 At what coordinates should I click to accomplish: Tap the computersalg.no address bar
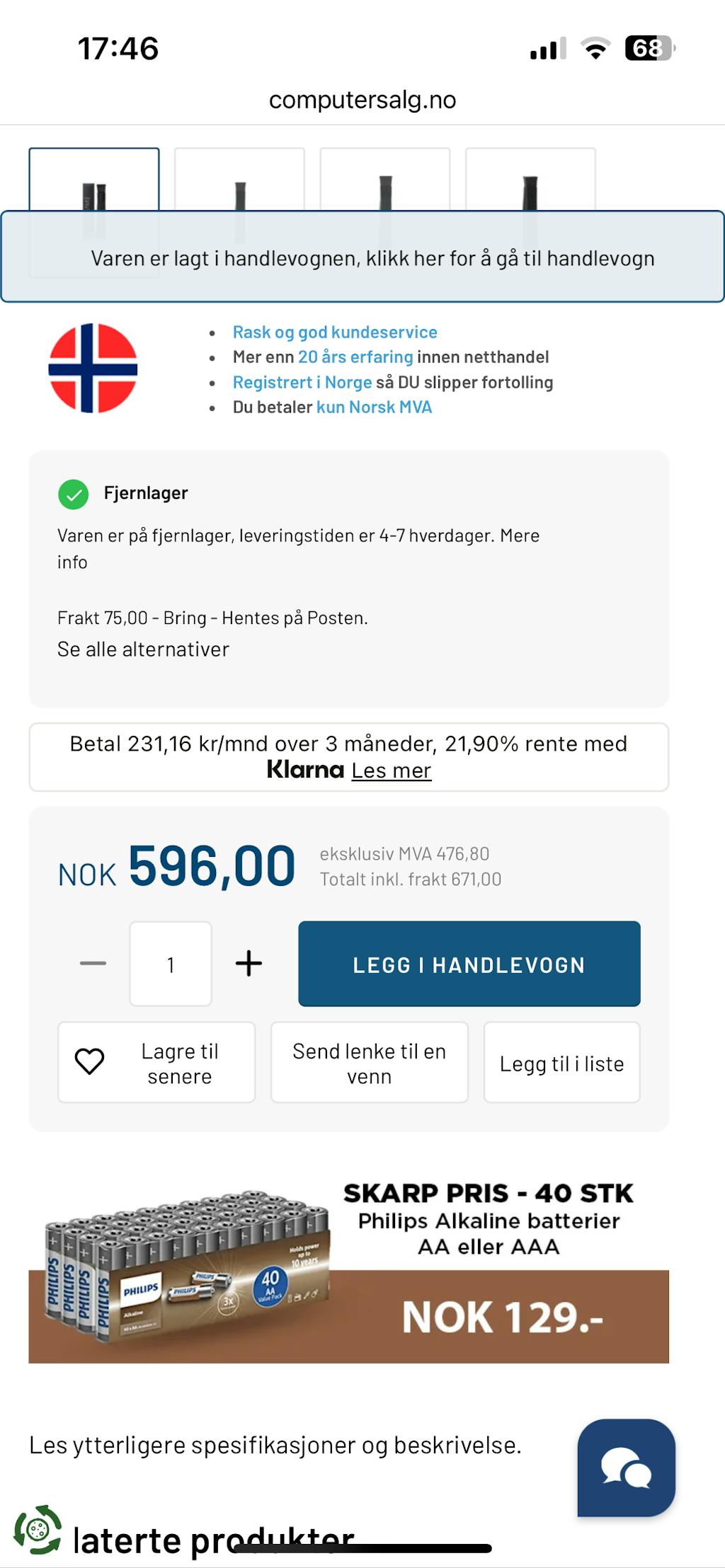(362, 100)
